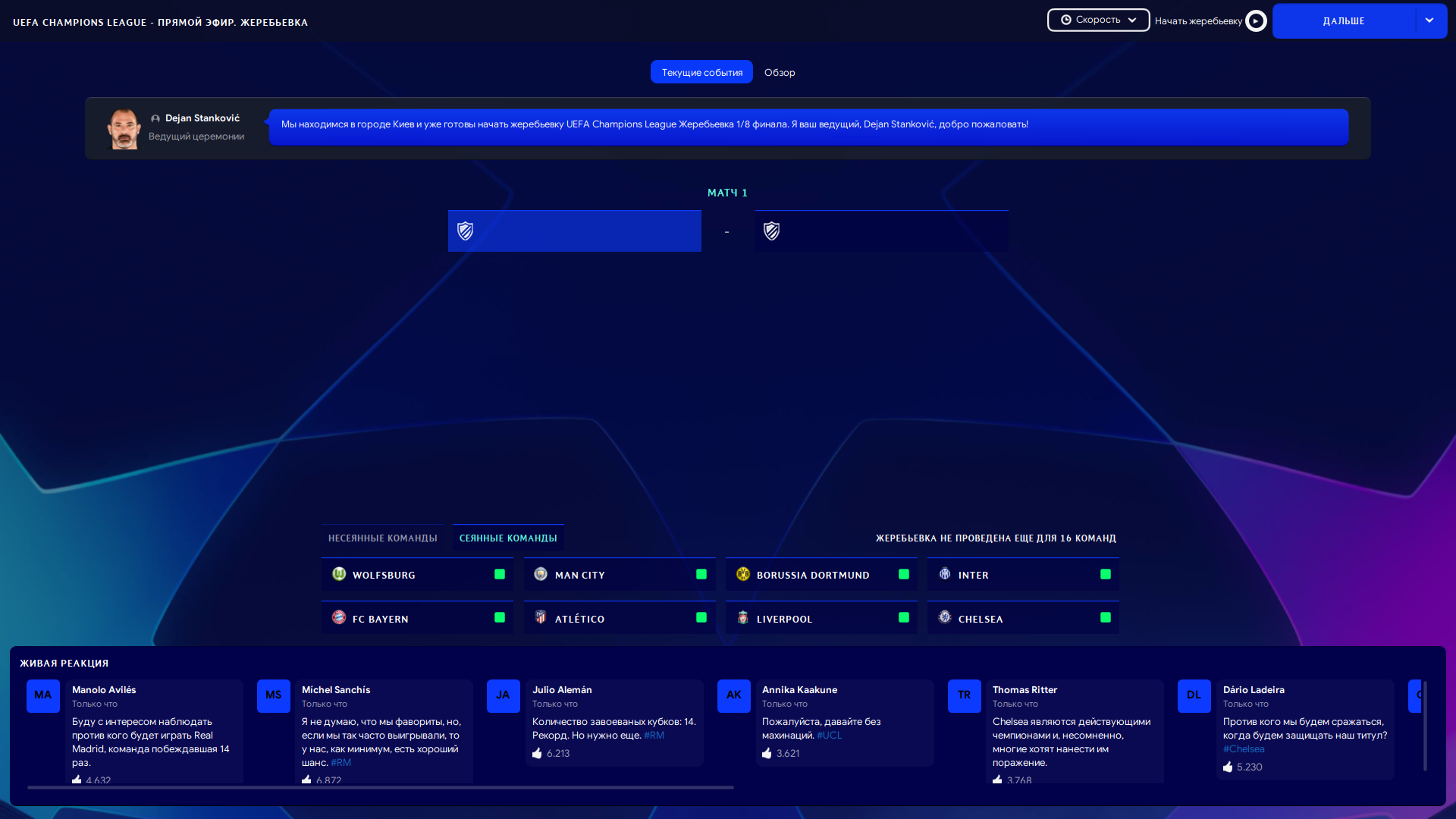
Task: Click the Liverpool club crest
Action: (x=743, y=617)
